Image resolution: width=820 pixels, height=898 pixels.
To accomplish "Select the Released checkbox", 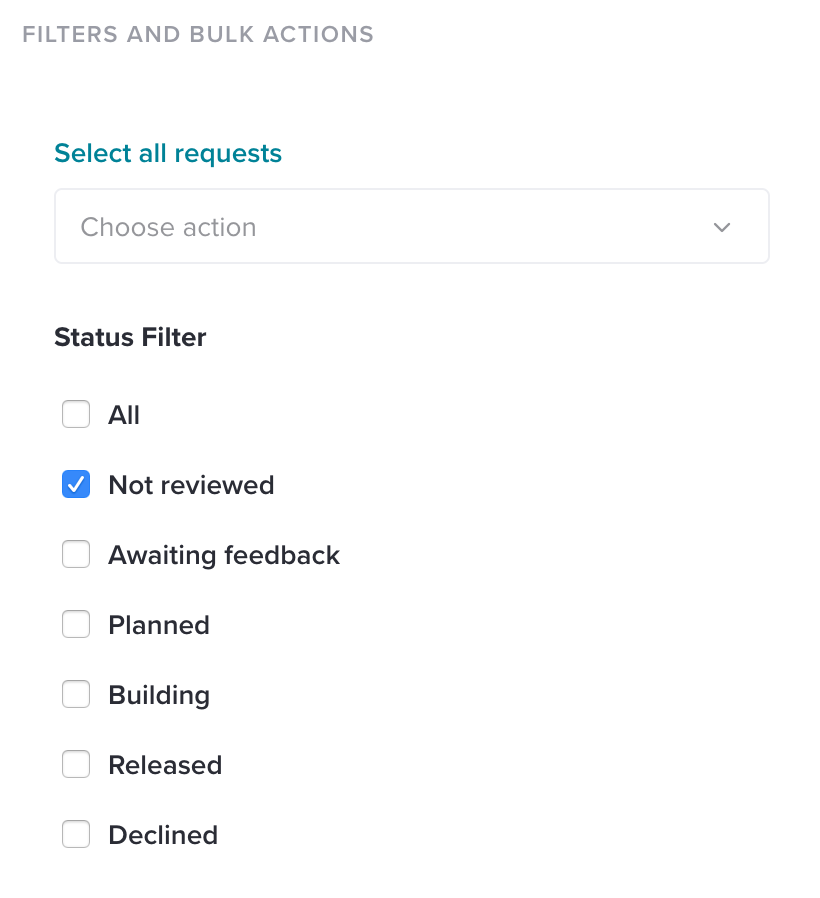I will [76, 764].
